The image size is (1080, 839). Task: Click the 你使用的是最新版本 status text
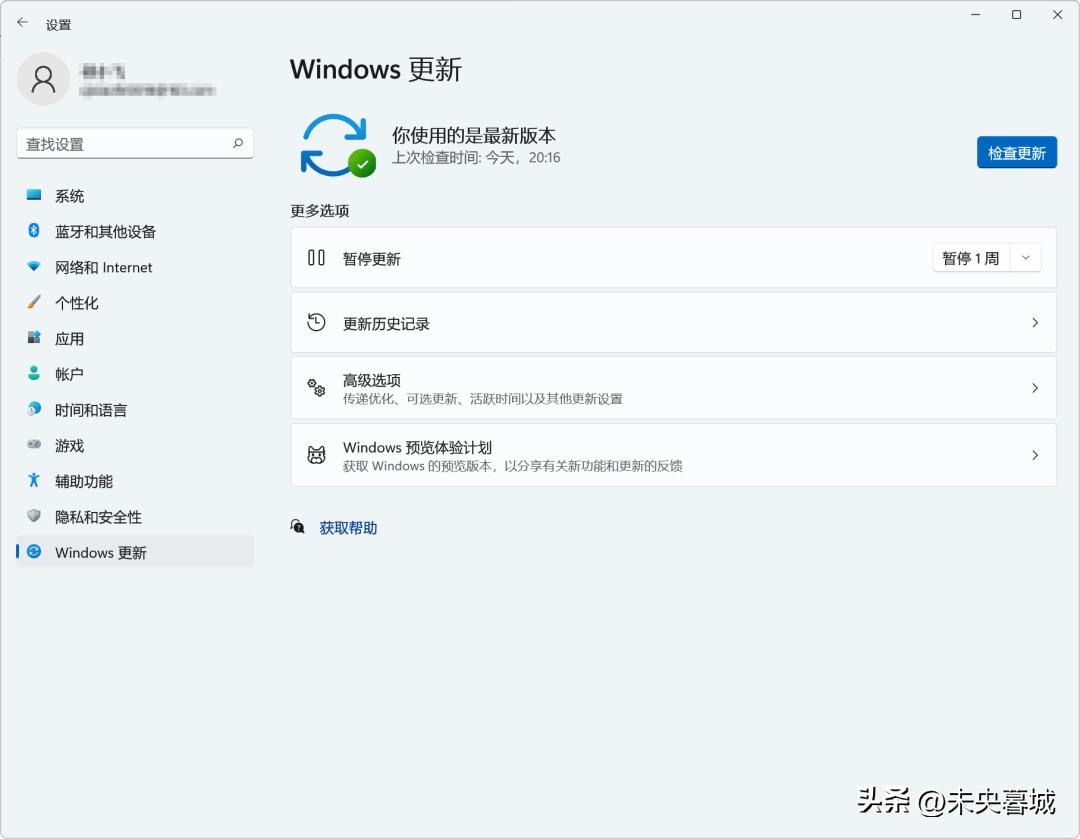[474, 135]
